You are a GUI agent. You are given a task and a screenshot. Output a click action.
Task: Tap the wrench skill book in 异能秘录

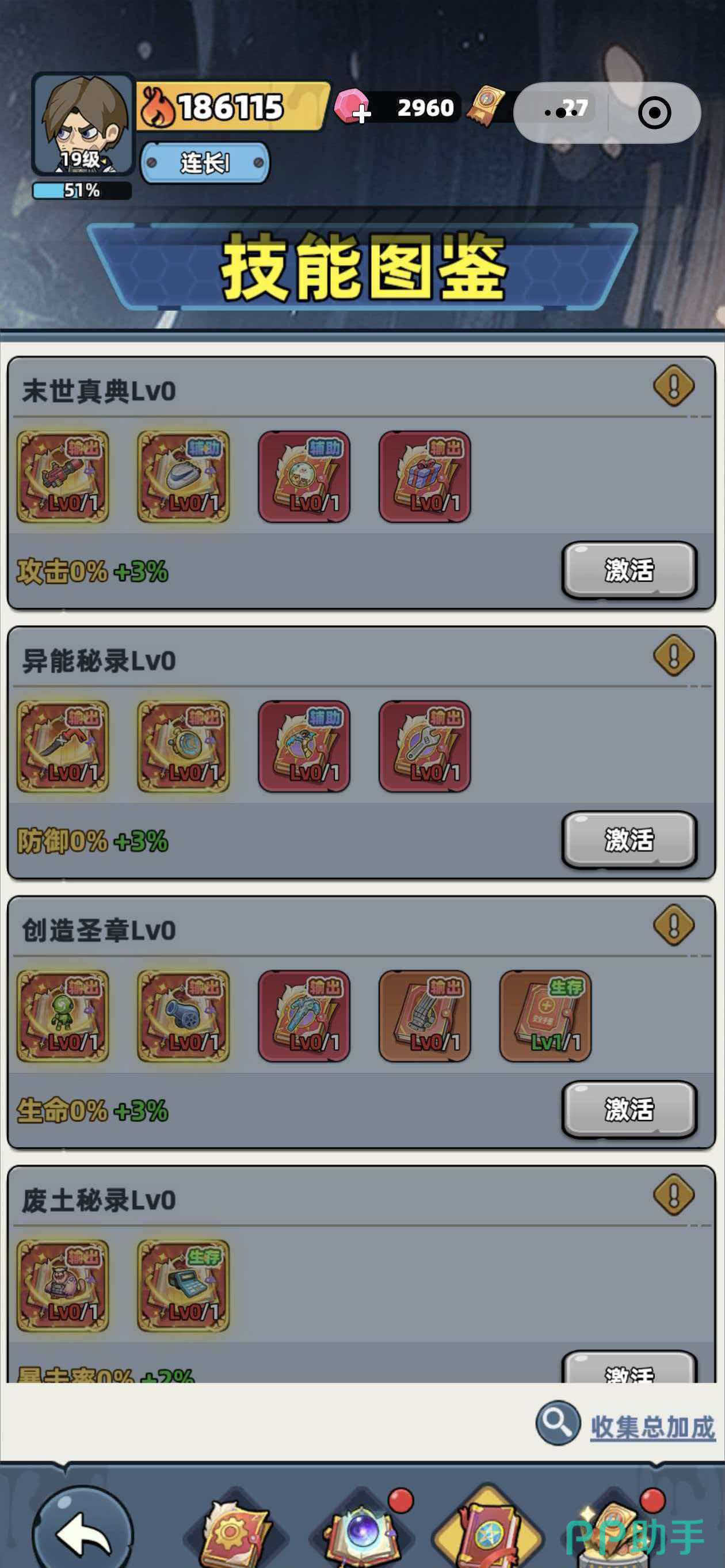pyautogui.click(x=425, y=746)
